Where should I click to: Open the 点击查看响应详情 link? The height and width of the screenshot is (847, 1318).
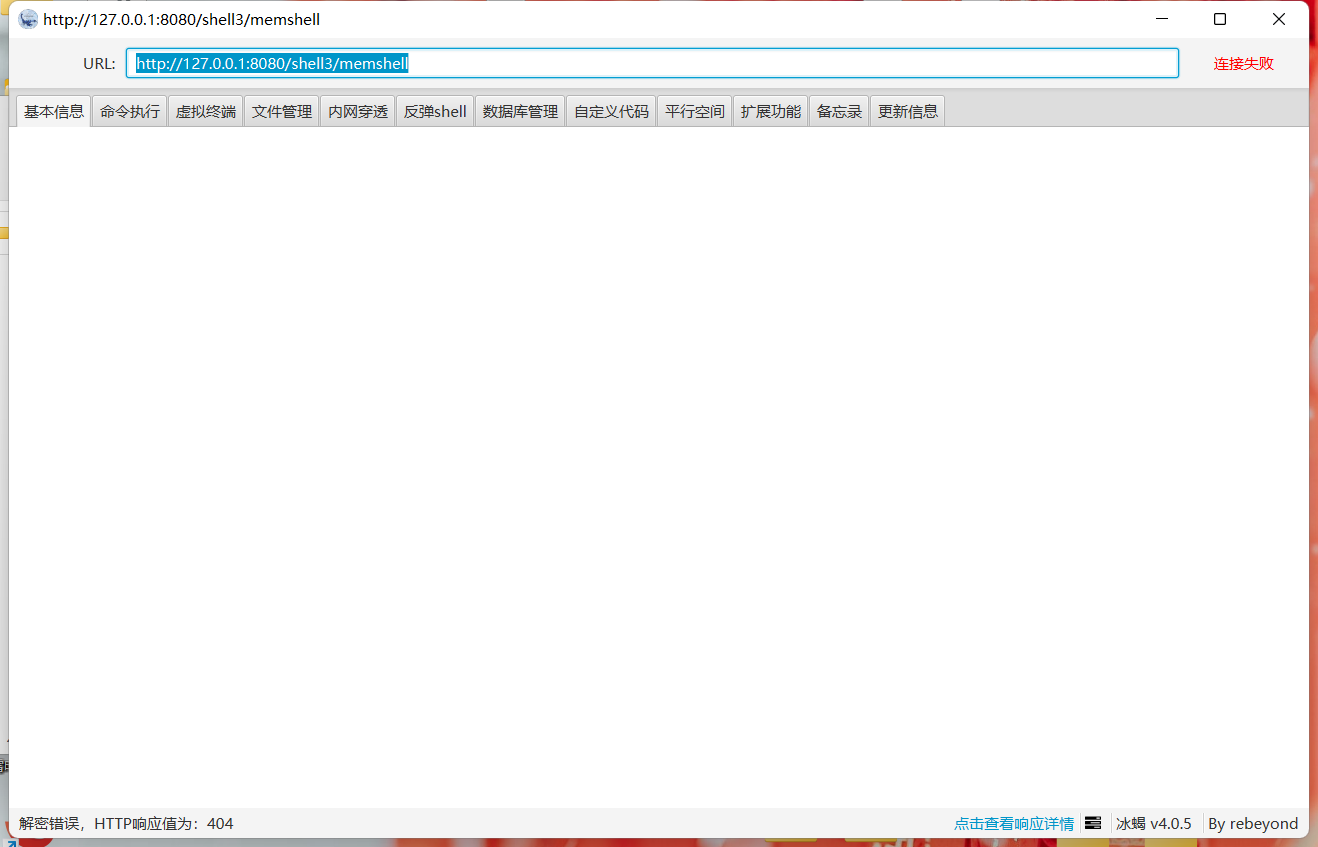(1014, 823)
